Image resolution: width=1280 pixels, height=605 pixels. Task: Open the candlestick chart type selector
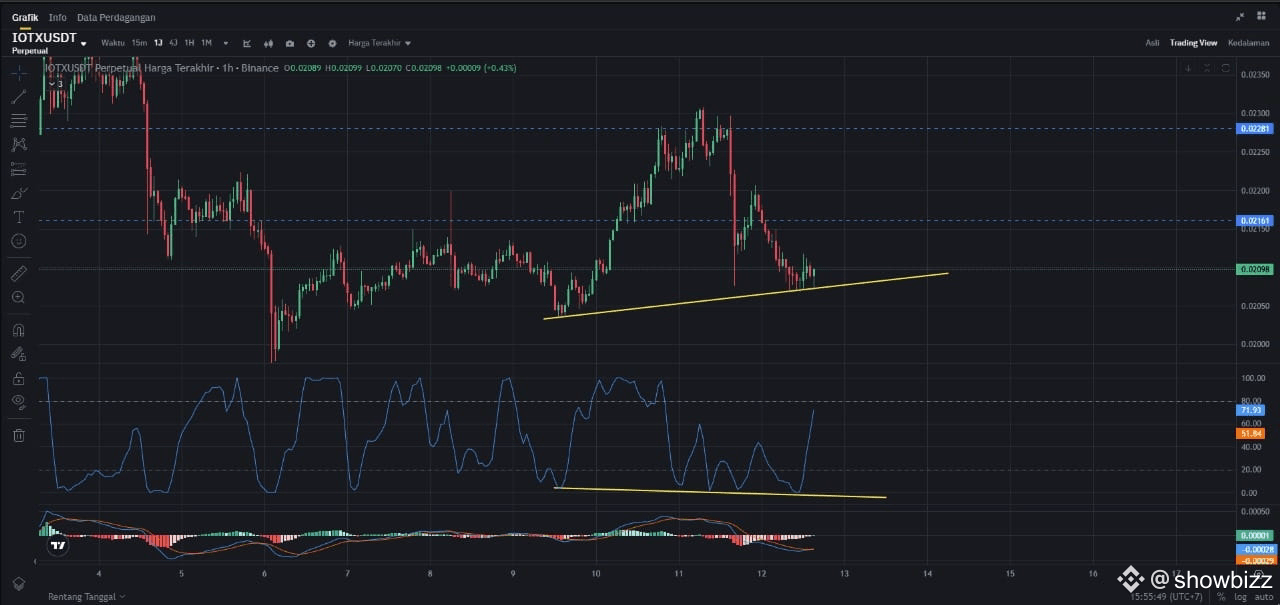coord(268,43)
